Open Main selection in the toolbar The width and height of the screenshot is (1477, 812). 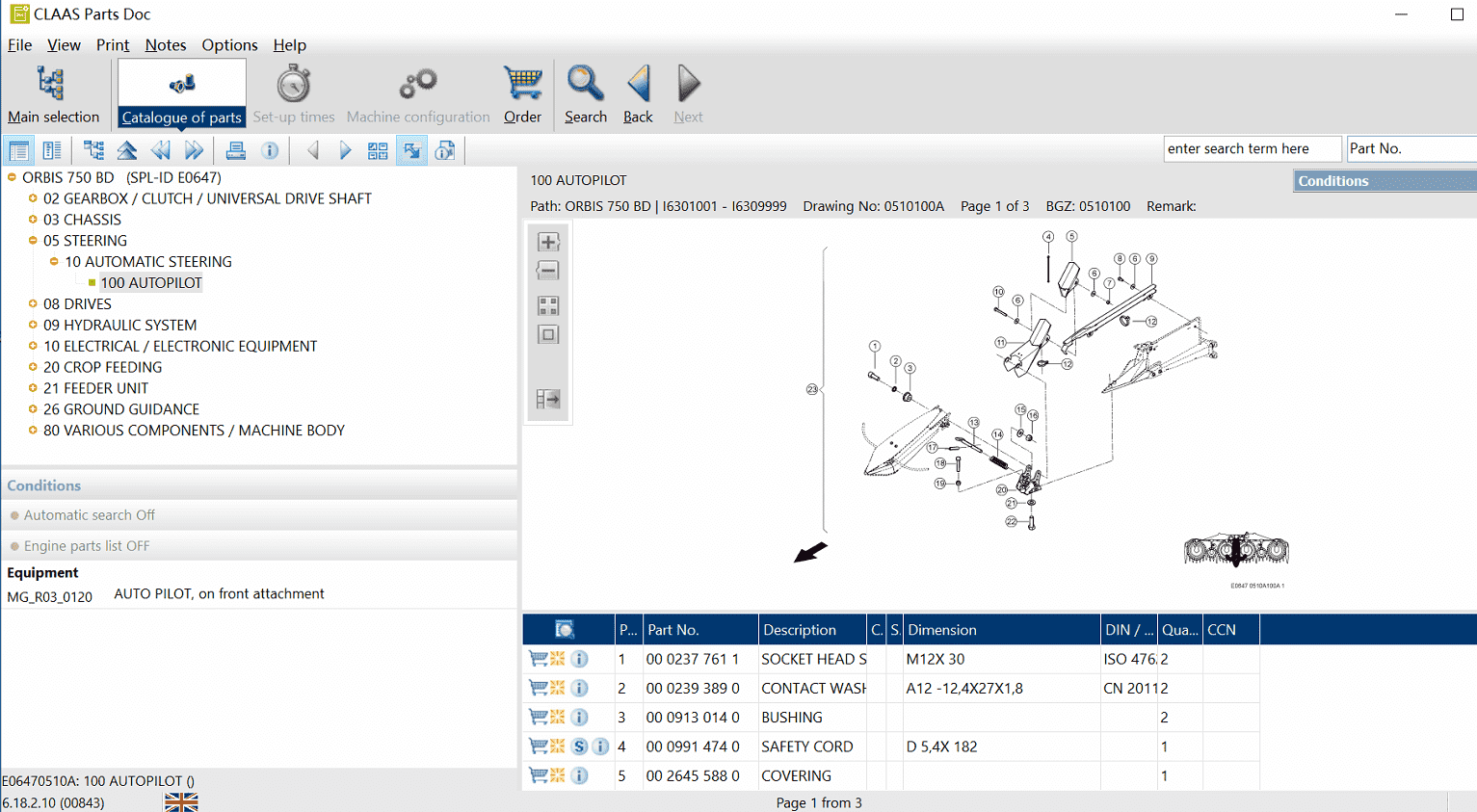(x=53, y=94)
